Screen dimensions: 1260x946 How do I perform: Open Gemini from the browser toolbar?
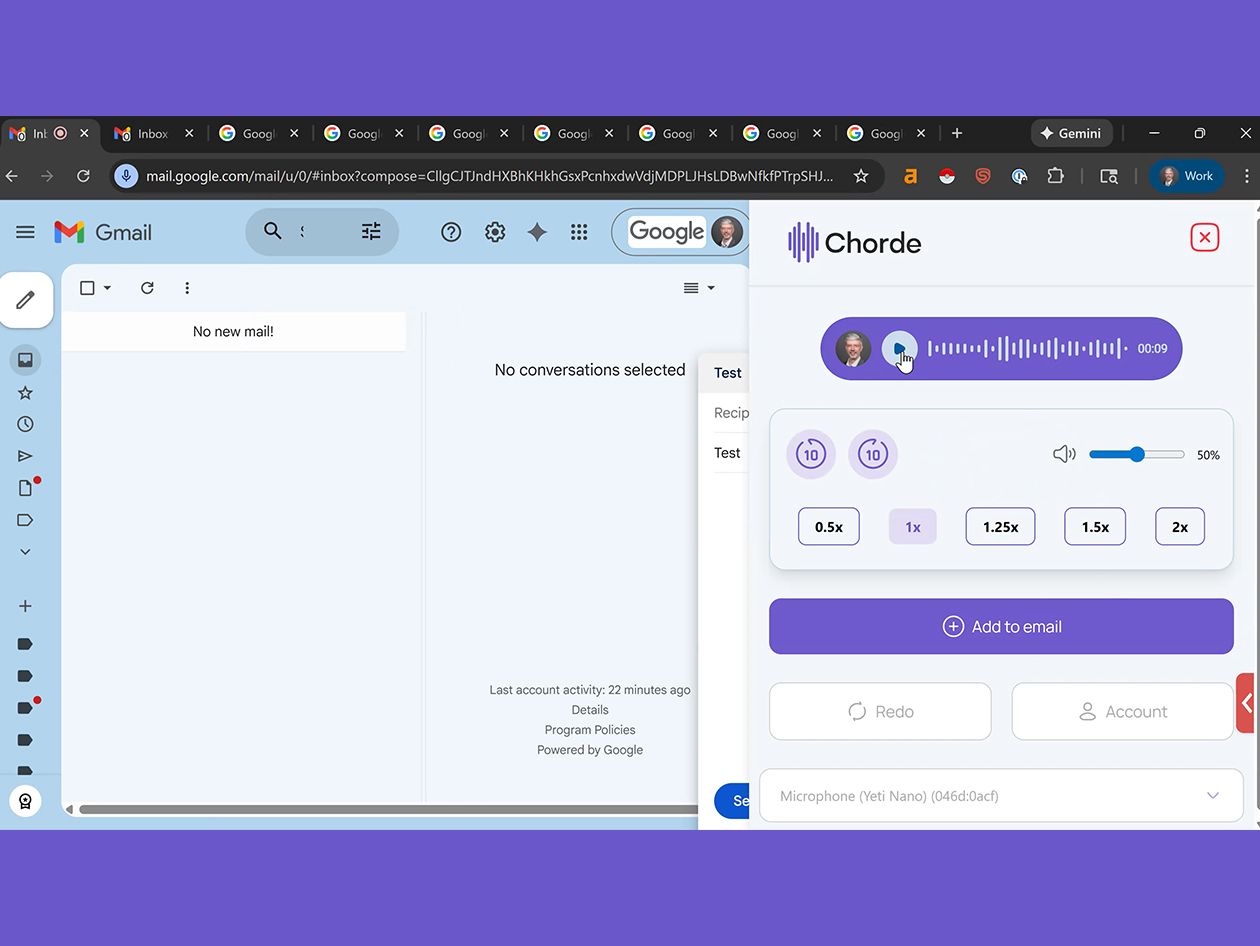point(1071,133)
